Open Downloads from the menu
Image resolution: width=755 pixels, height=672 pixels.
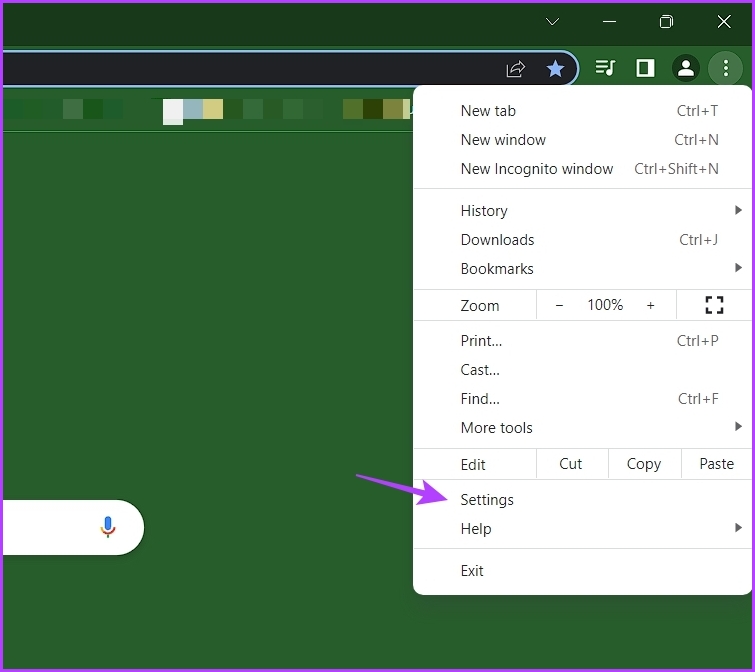coord(582,239)
